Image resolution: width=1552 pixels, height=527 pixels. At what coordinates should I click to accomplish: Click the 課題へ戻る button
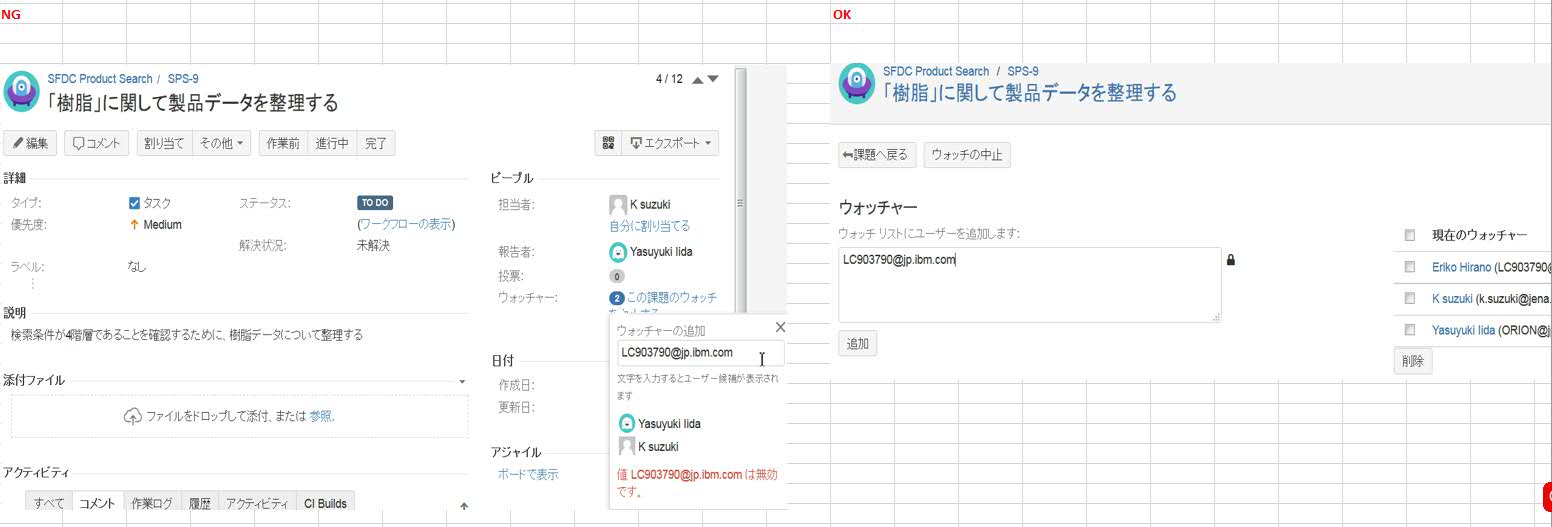(877, 155)
